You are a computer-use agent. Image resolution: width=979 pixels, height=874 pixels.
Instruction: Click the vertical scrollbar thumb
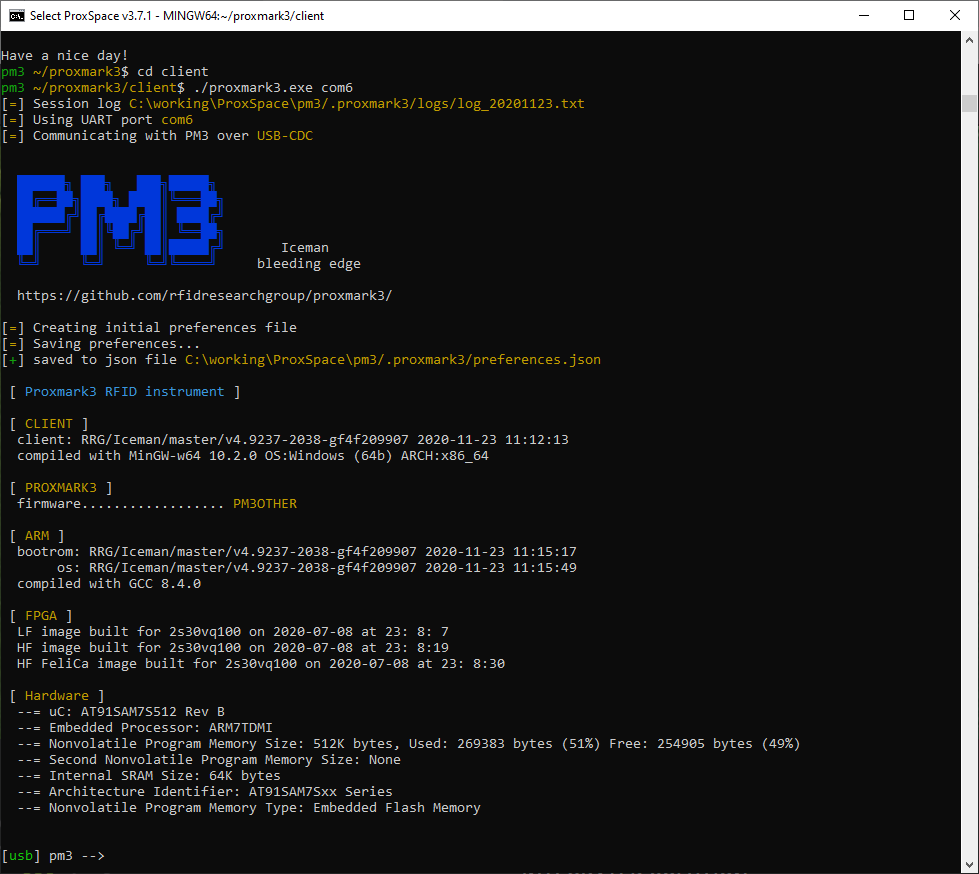[969, 103]
